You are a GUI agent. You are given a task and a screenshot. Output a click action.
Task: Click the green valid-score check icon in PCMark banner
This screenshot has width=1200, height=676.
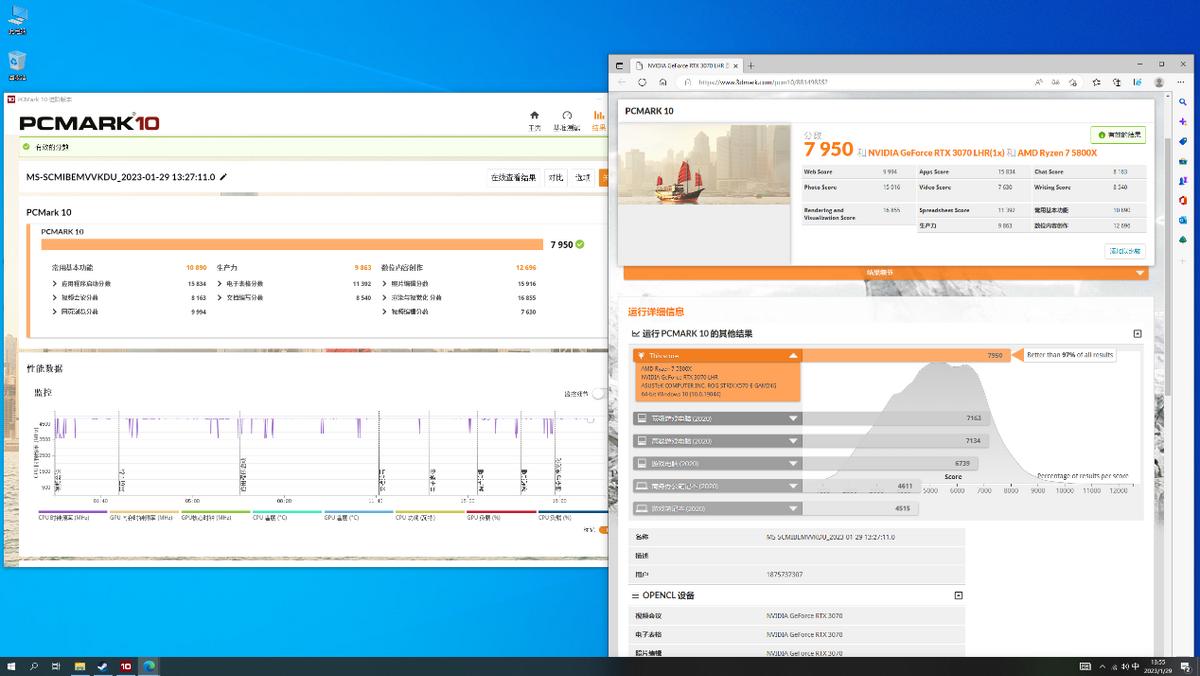tap(27, 147)
